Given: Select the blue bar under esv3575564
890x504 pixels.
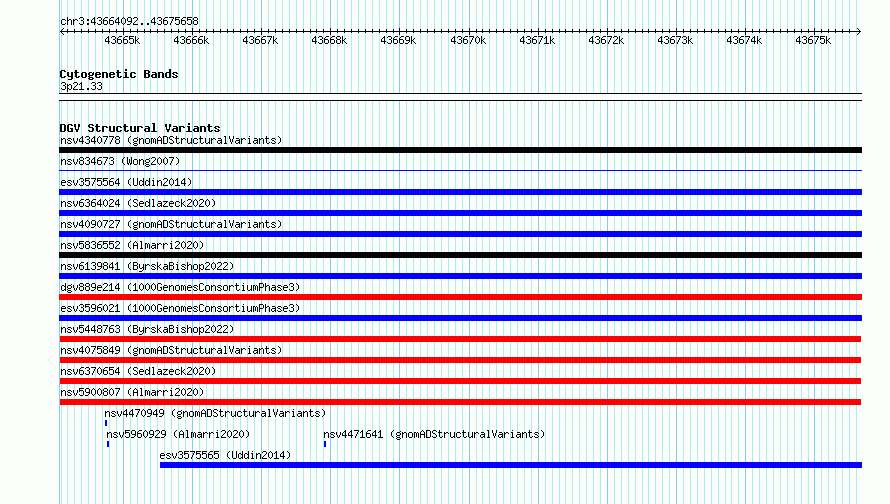Looking at the screenshot, I should pos(460,192).
